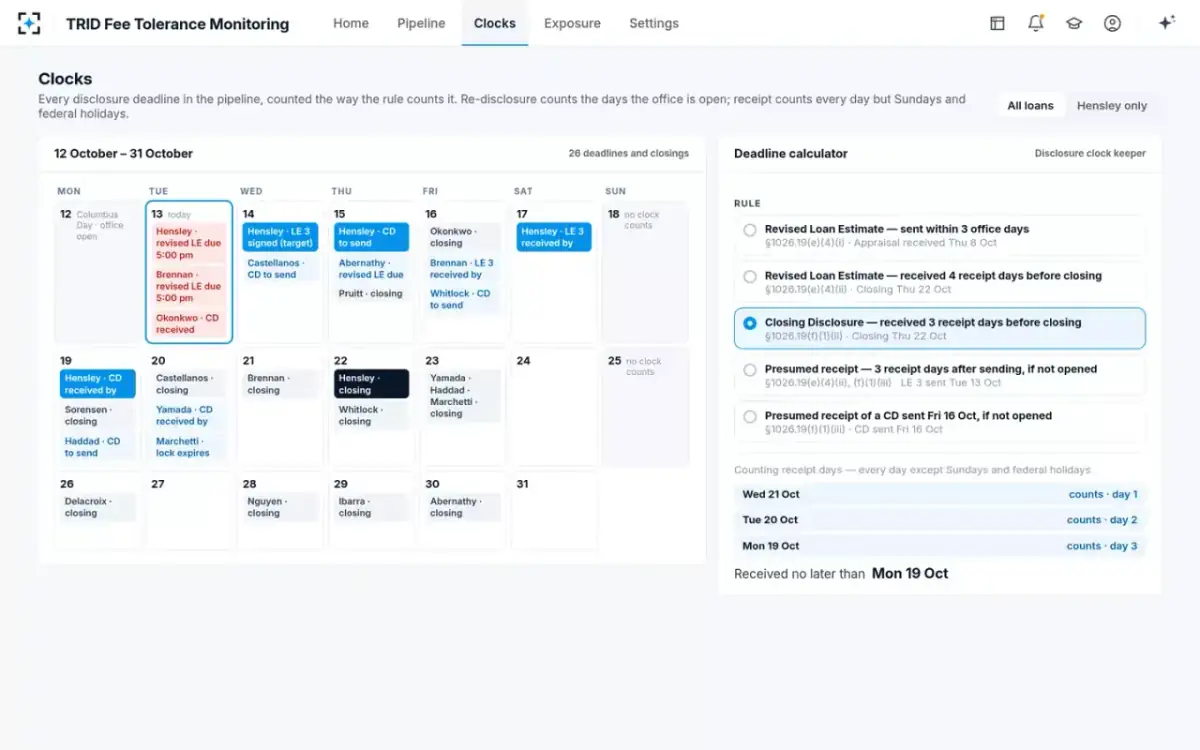Screen dimensions: 1200x750
Task: Open Abernathy revised LE due event
Action: (x=371, y=268)
